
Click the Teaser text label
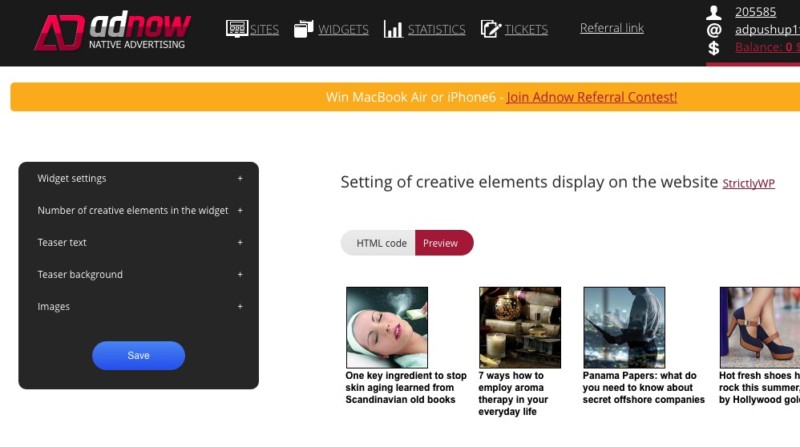click(x=62, y=242)
